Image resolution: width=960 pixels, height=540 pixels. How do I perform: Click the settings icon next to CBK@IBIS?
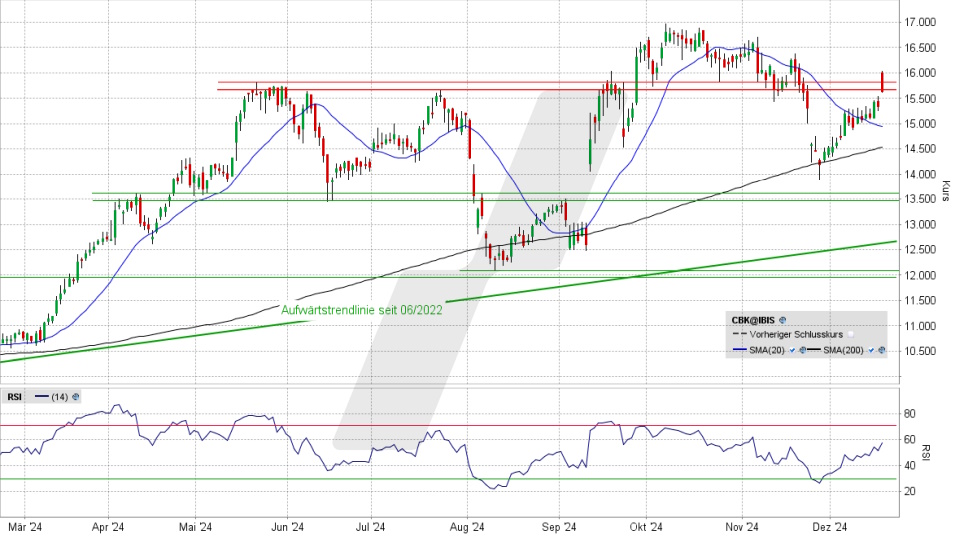pyautogui.click(x=782, y=320)
